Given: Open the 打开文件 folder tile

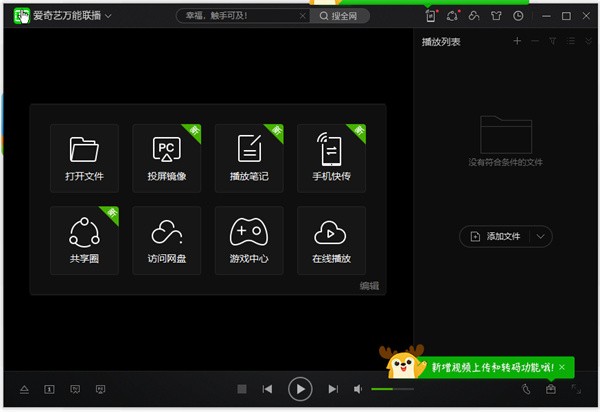Looking at the screenshot, I should pyautogui.click(x=84, y=158).
